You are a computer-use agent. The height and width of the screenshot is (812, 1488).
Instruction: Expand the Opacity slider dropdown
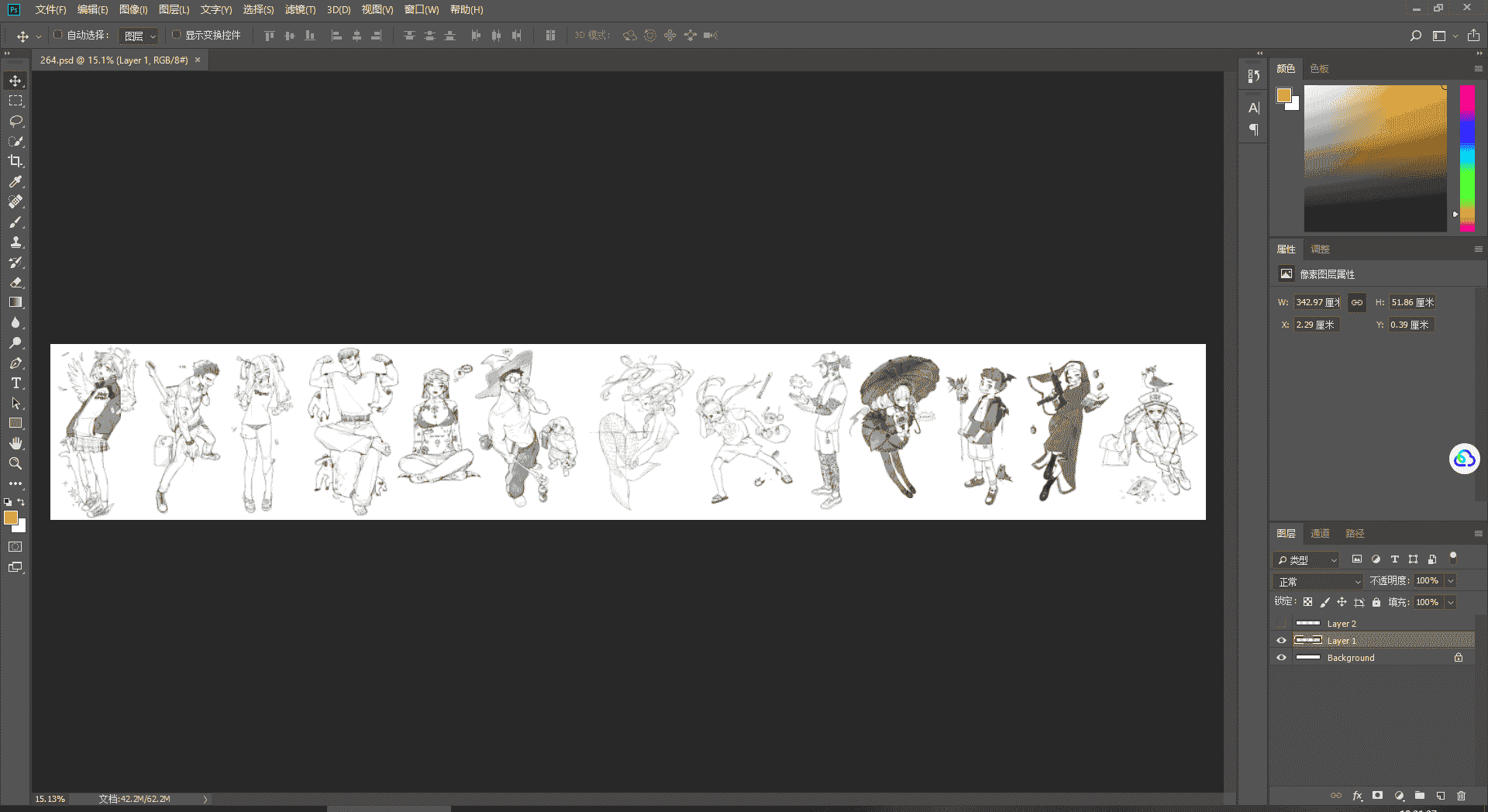click(1451, 581)
